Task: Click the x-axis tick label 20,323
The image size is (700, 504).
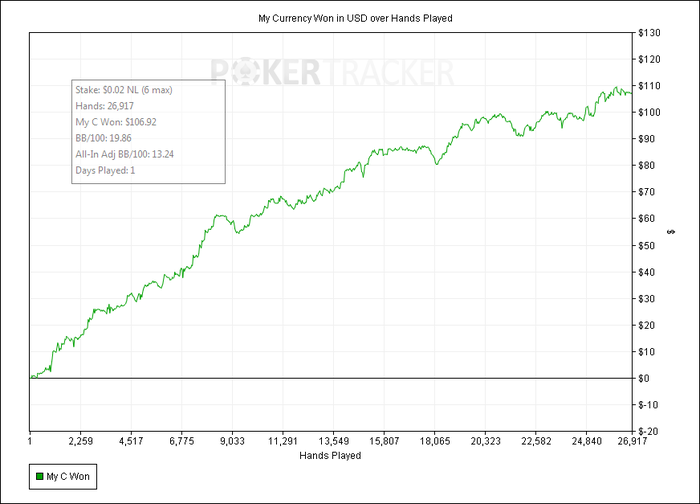Action: point(485,441)
